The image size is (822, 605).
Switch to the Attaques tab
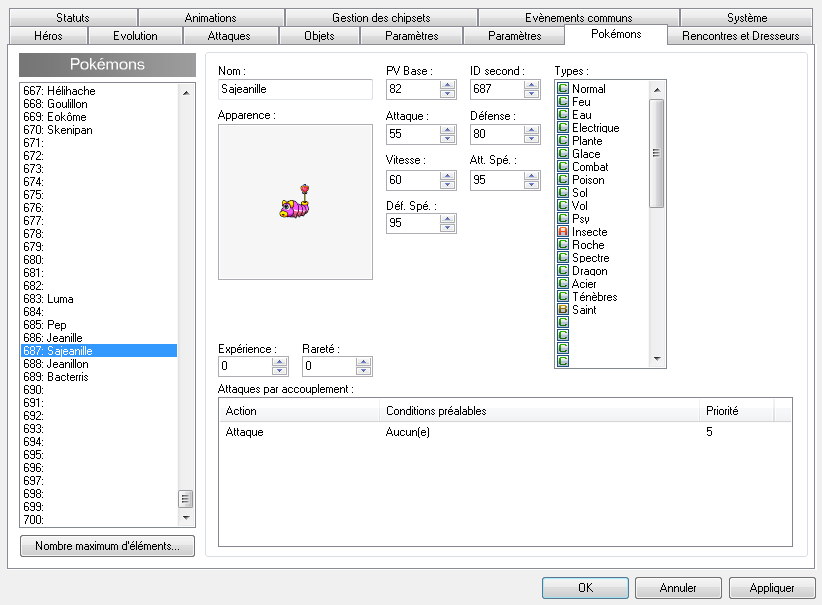coord(229,36)
